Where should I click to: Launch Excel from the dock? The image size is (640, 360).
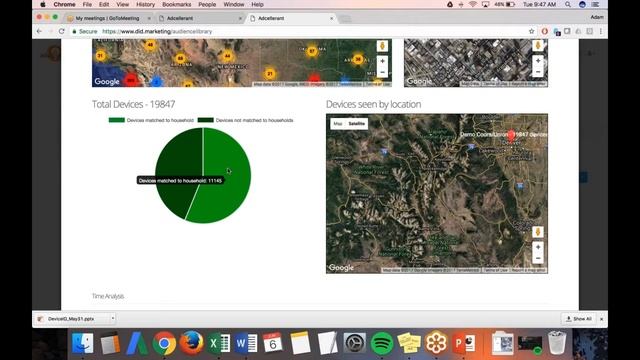pyautogui.click(x=219, y=343)
